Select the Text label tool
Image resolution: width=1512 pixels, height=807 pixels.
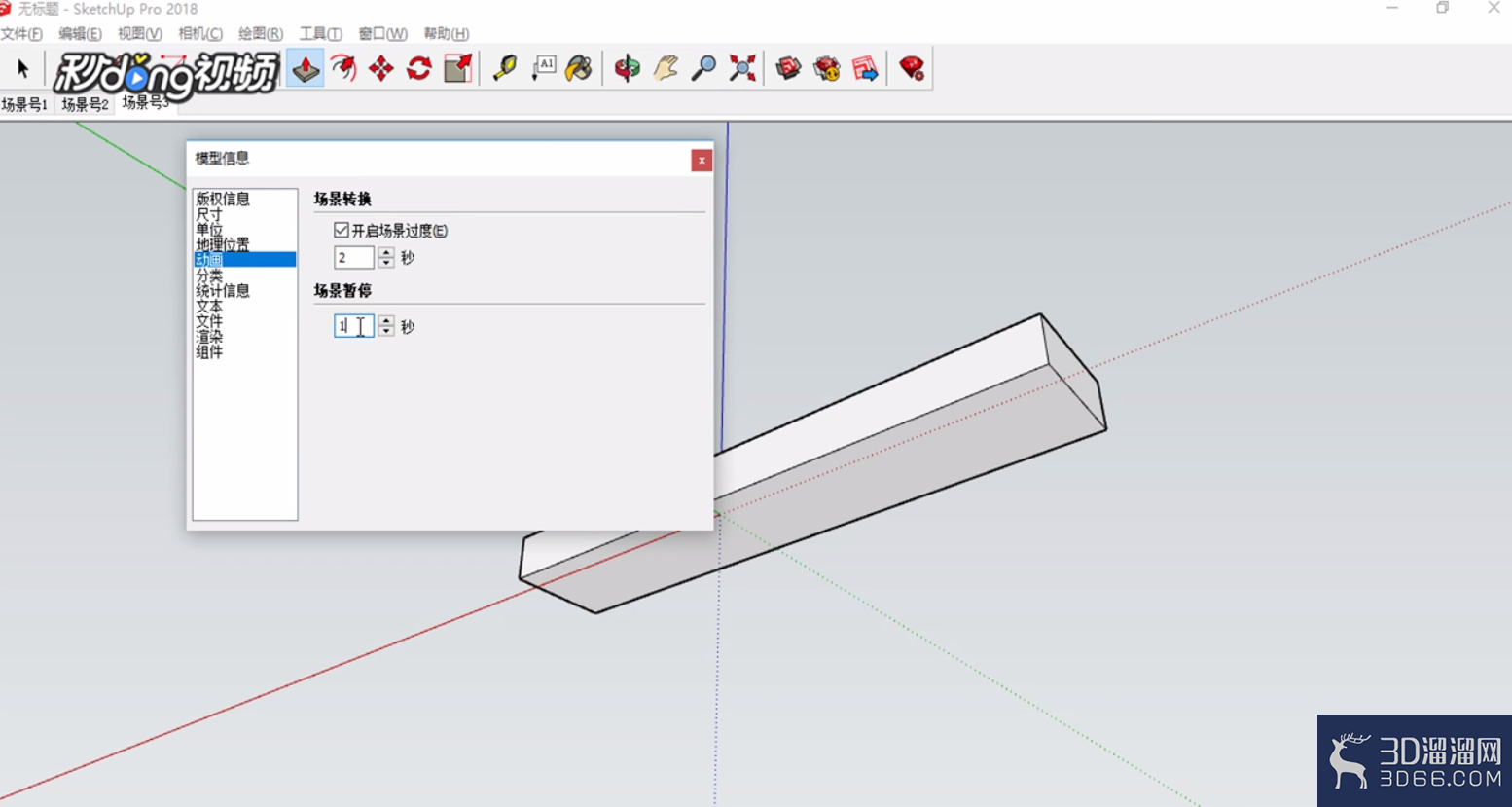point(543,68)
